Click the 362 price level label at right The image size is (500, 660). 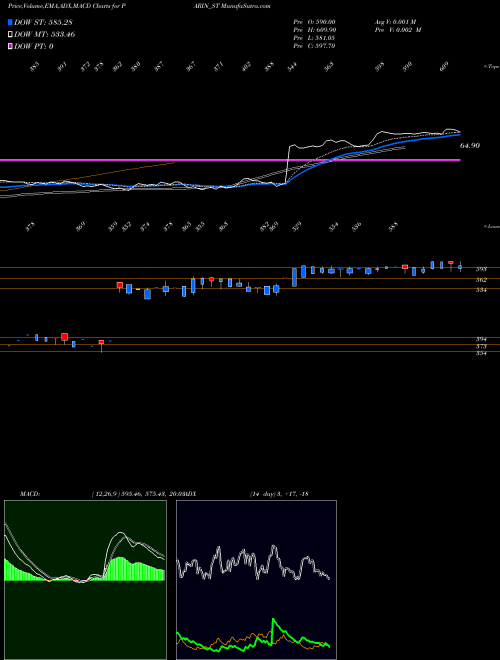pyautogui.click(x=481, y=280)
